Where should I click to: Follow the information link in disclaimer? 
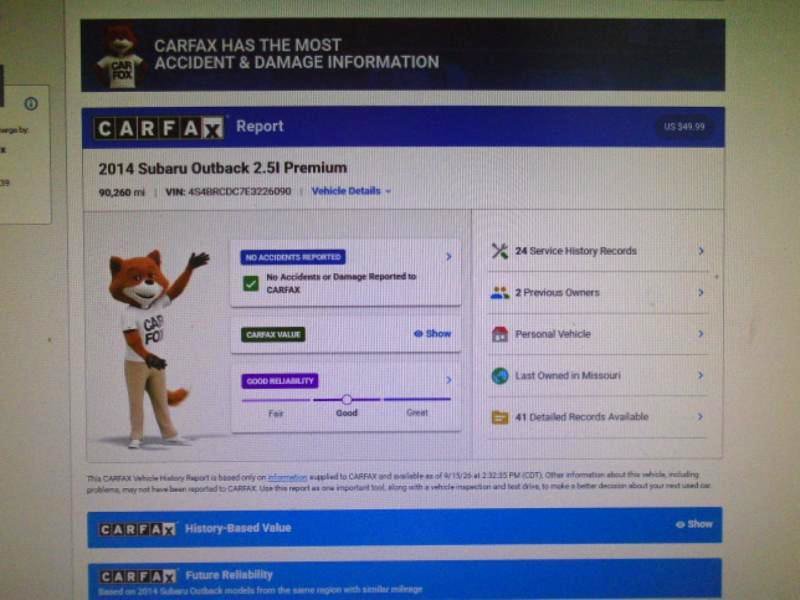point(287,478)
